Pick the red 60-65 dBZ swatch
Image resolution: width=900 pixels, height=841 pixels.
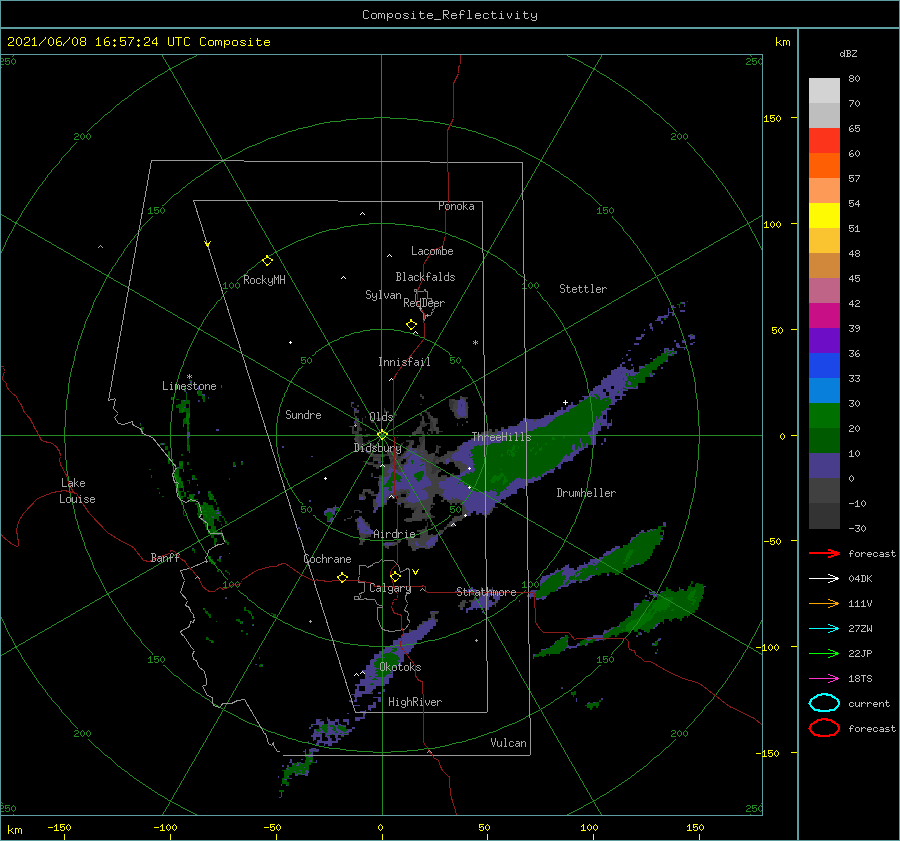pos(824,141)
